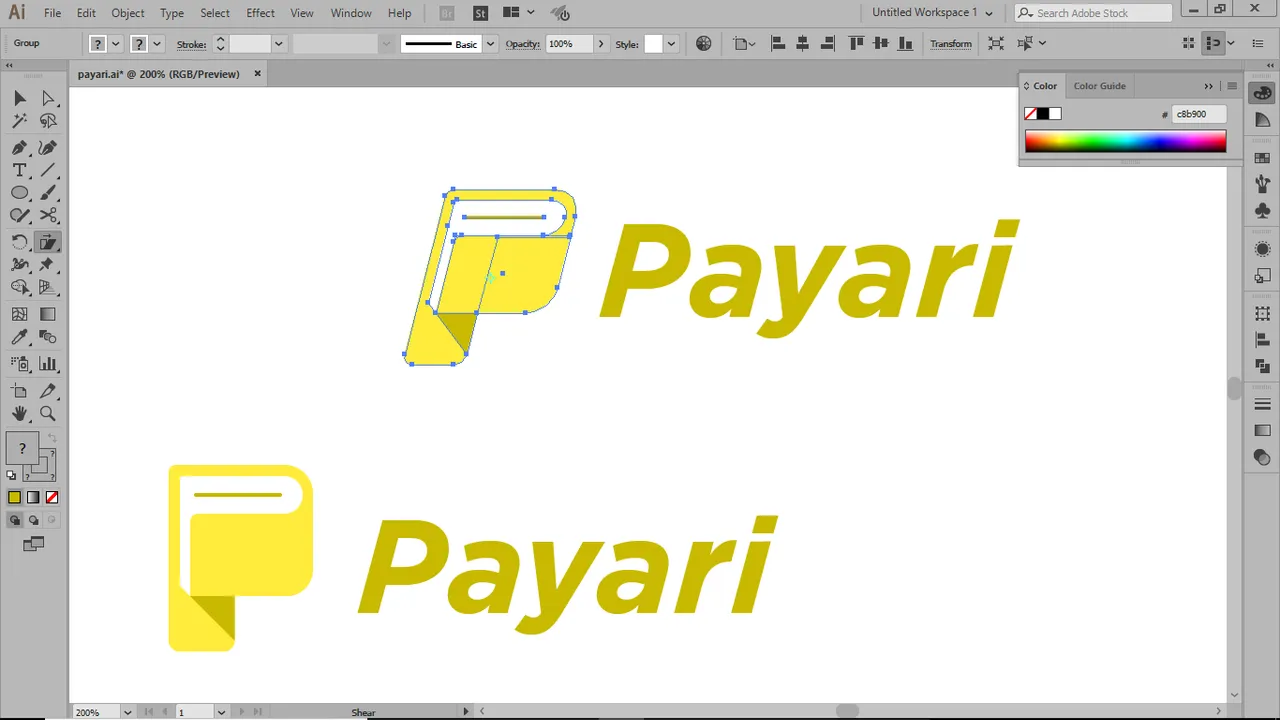Choose the Puppet Warp pin tool

point(47,265)
